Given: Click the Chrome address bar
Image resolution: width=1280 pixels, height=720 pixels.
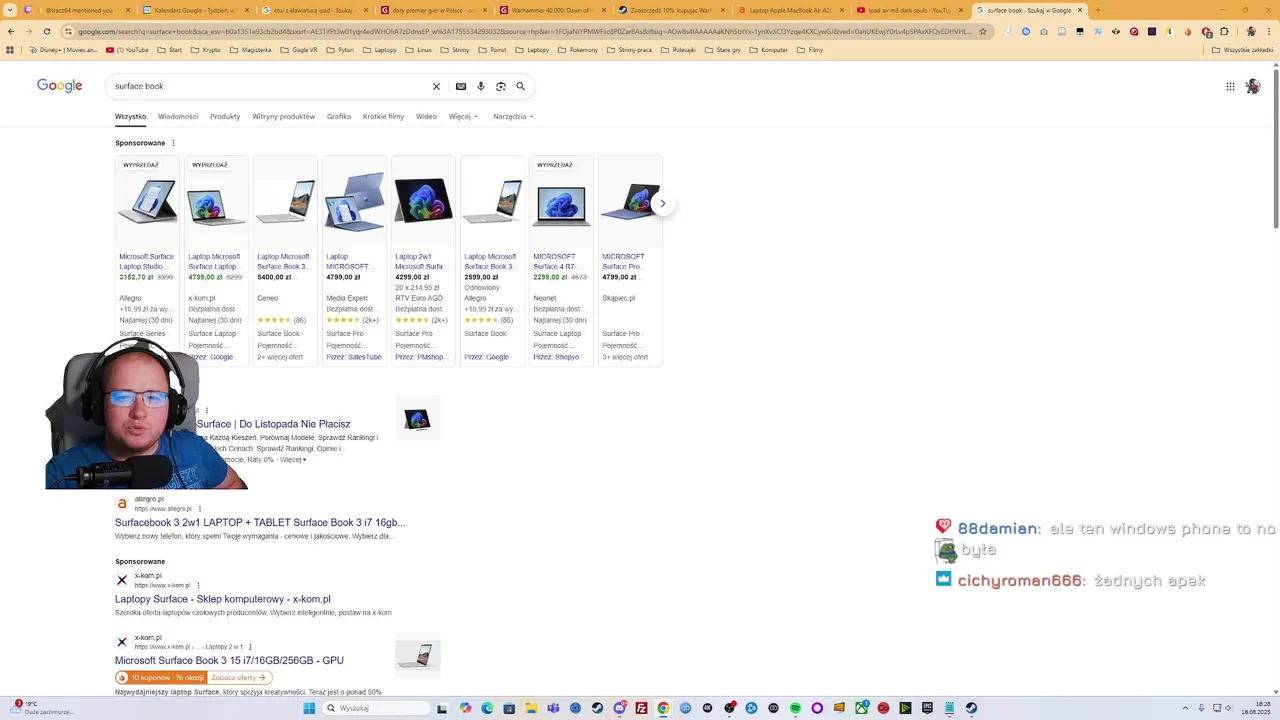Looking at the screenshot, I should (520, 31).
